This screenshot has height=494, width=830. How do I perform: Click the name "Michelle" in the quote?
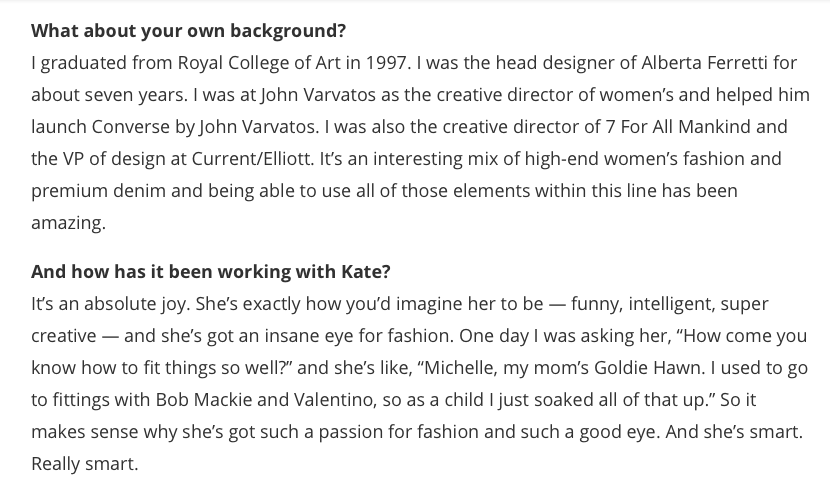tap(461, 367)
